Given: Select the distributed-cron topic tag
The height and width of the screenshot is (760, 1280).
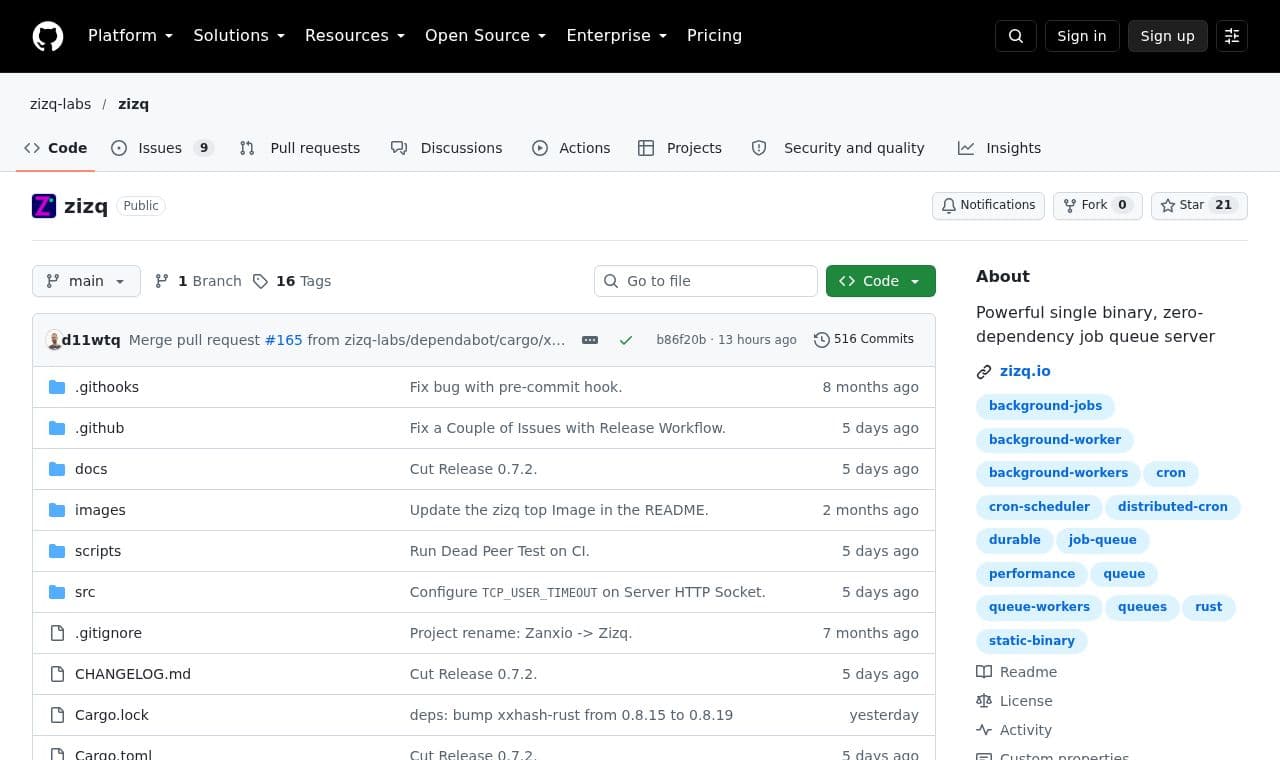Looking at the screenshot, I should point(1172,507).
